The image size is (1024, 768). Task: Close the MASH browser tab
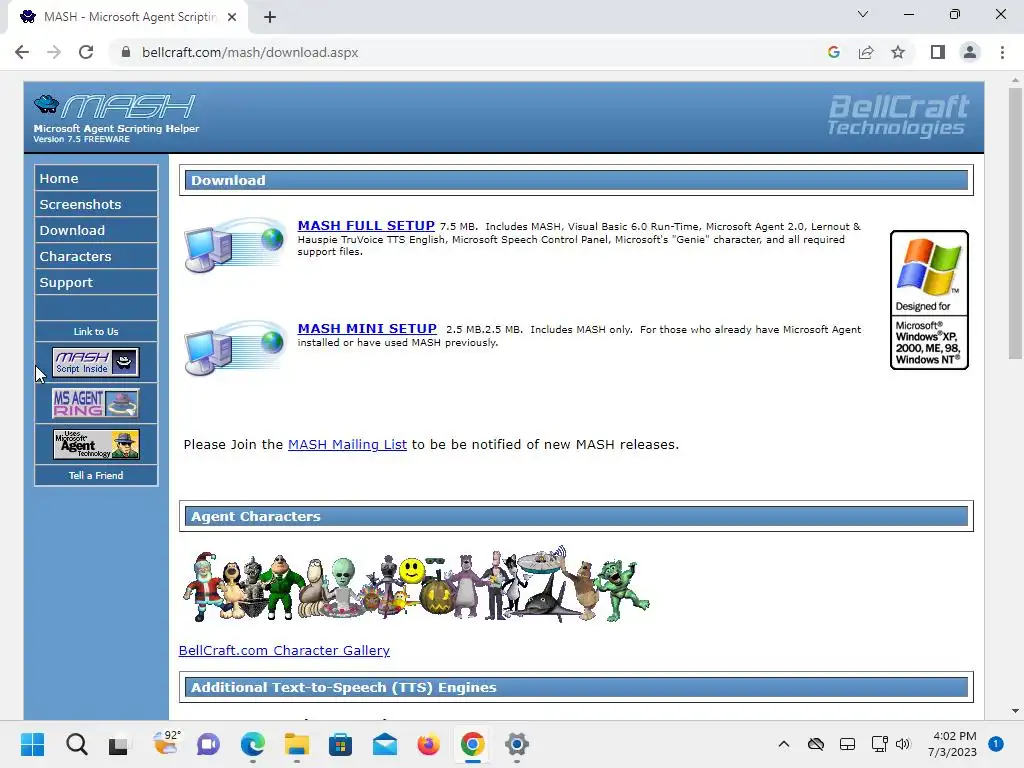coord(232,17)
